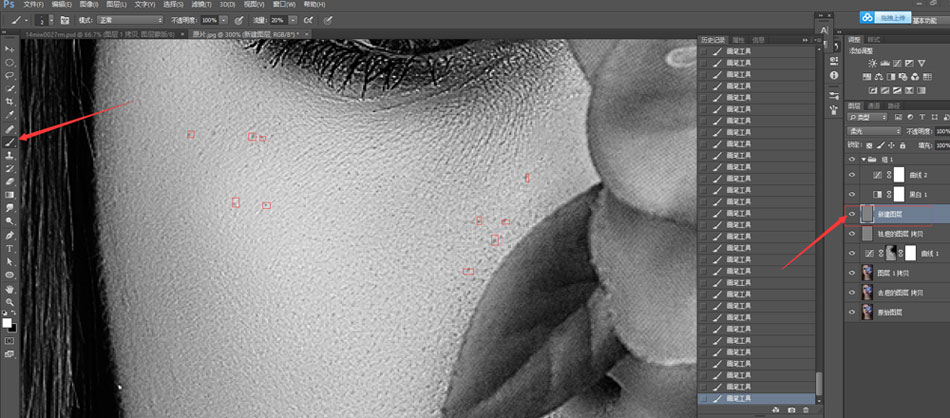Close the 原片.jpg document tab
Screen dimensions: 950x418
click(307, 34)
